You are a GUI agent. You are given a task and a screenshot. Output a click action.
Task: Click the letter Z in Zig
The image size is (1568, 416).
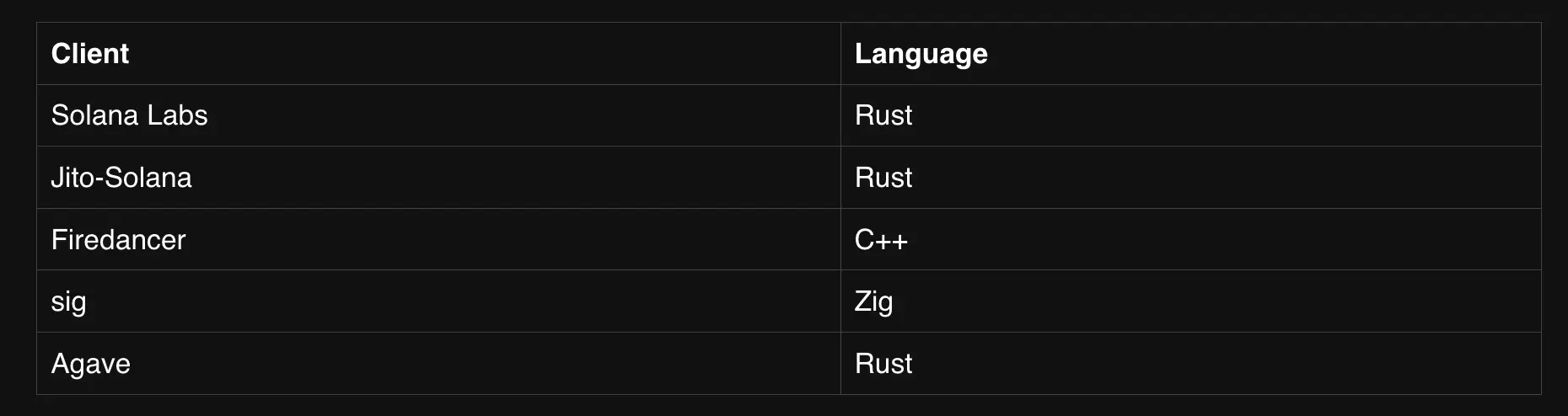pyautogui.click(x=863, y=301)
